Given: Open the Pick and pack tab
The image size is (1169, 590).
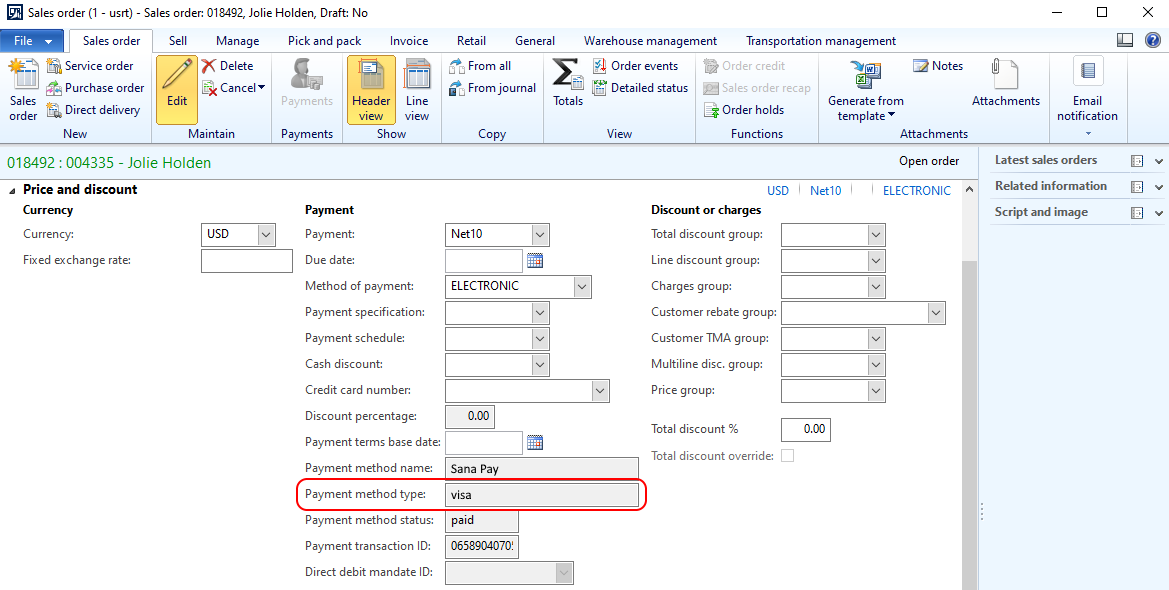Looking at the screenshot, I should coord(324,41).
